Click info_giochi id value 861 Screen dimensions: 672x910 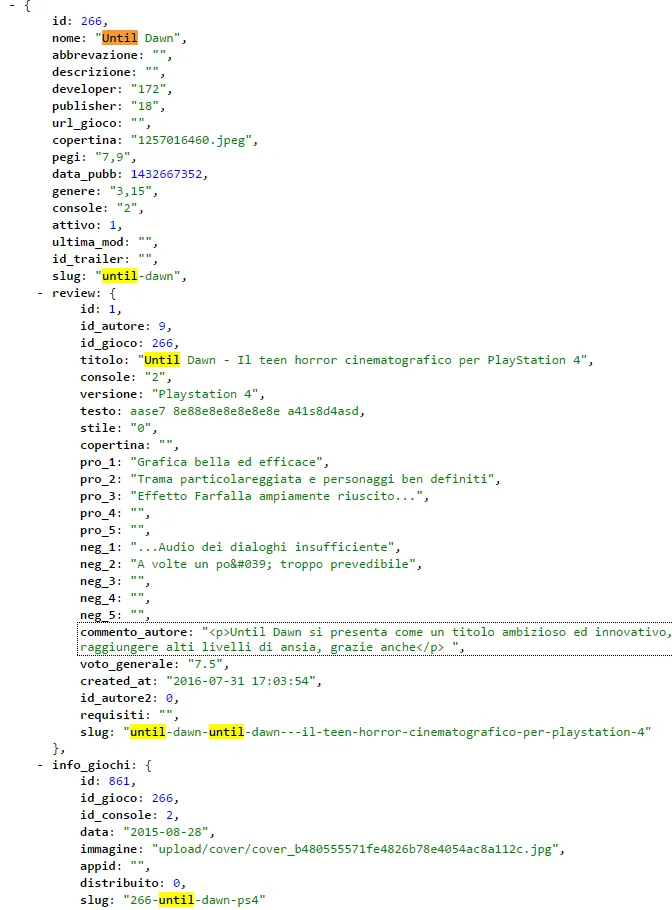pyautogui.click(x=120, y=781)
